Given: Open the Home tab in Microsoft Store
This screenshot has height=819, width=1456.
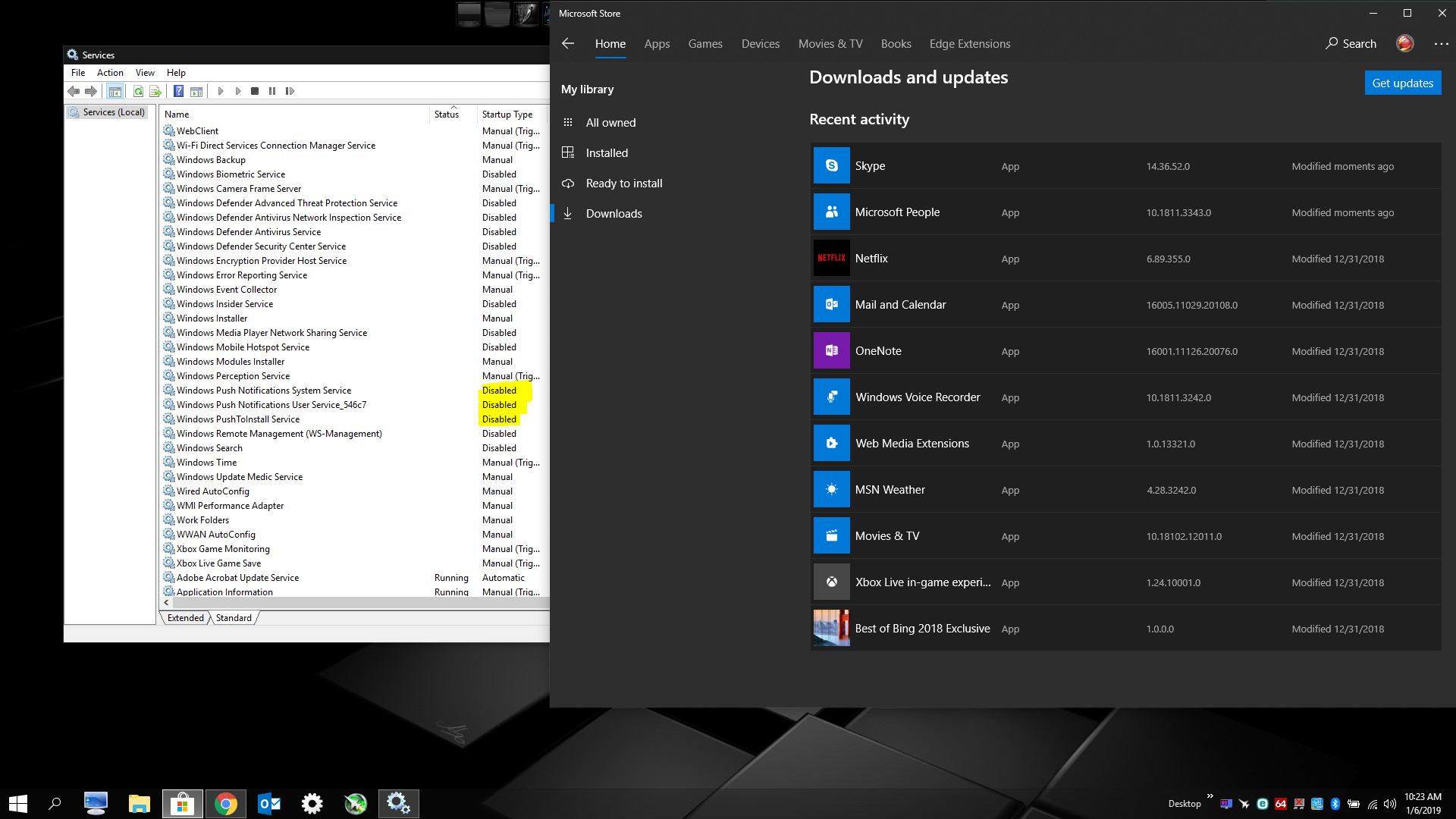Looking at the screenshot, I should coord(610,44).
